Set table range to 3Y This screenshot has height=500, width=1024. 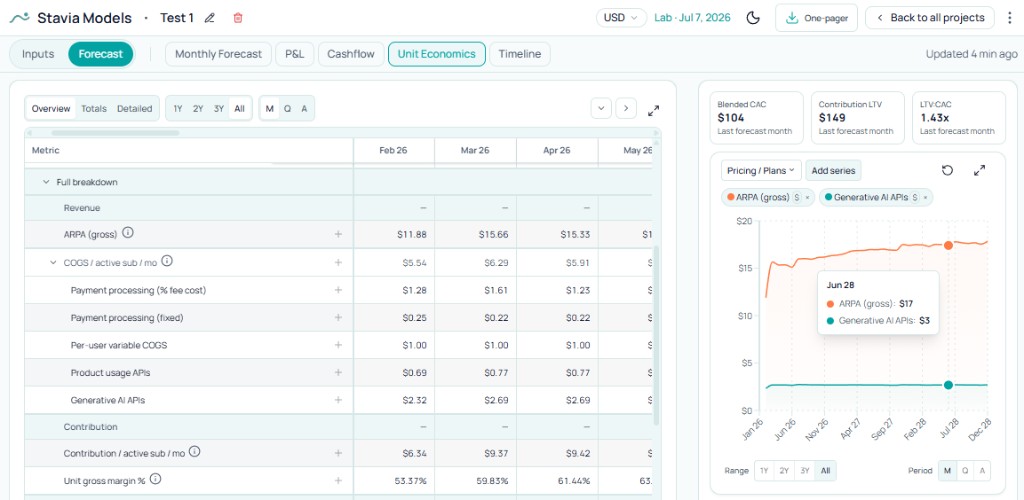click(219, 108)
